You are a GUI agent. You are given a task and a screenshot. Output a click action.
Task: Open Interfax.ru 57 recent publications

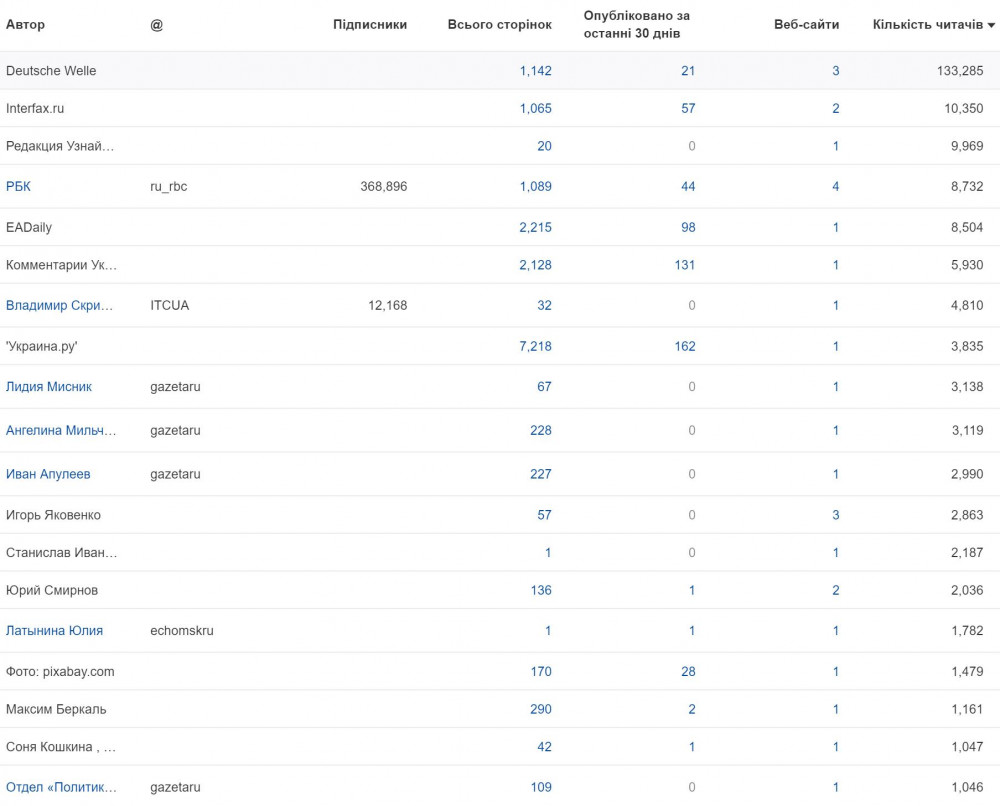click(688, 108)
